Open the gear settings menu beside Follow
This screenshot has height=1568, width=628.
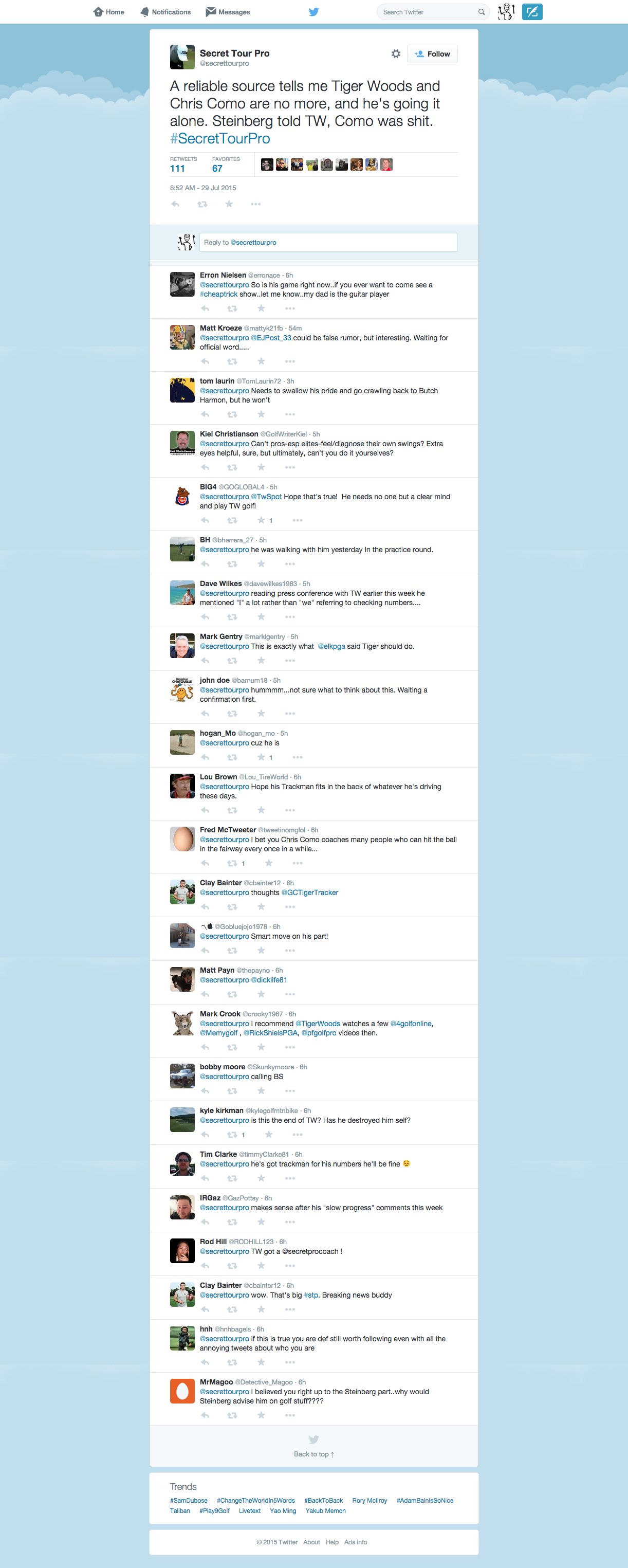pyautogui.click(x=396, y=53)
